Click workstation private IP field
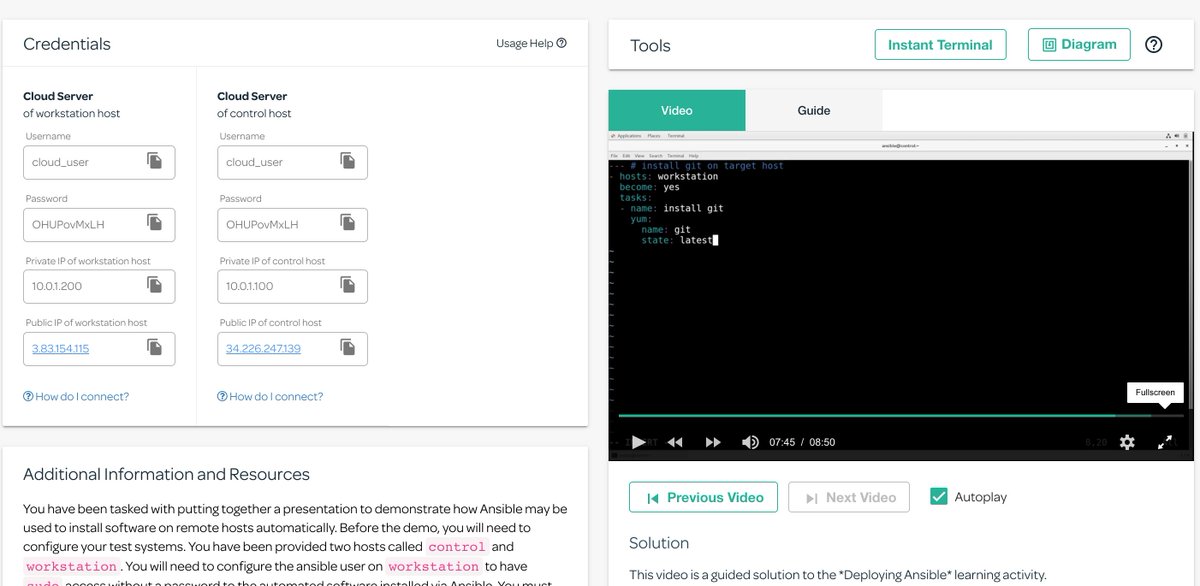This screenshot has width=1200, height=586. pyautogui.click(x=99, y=286)
